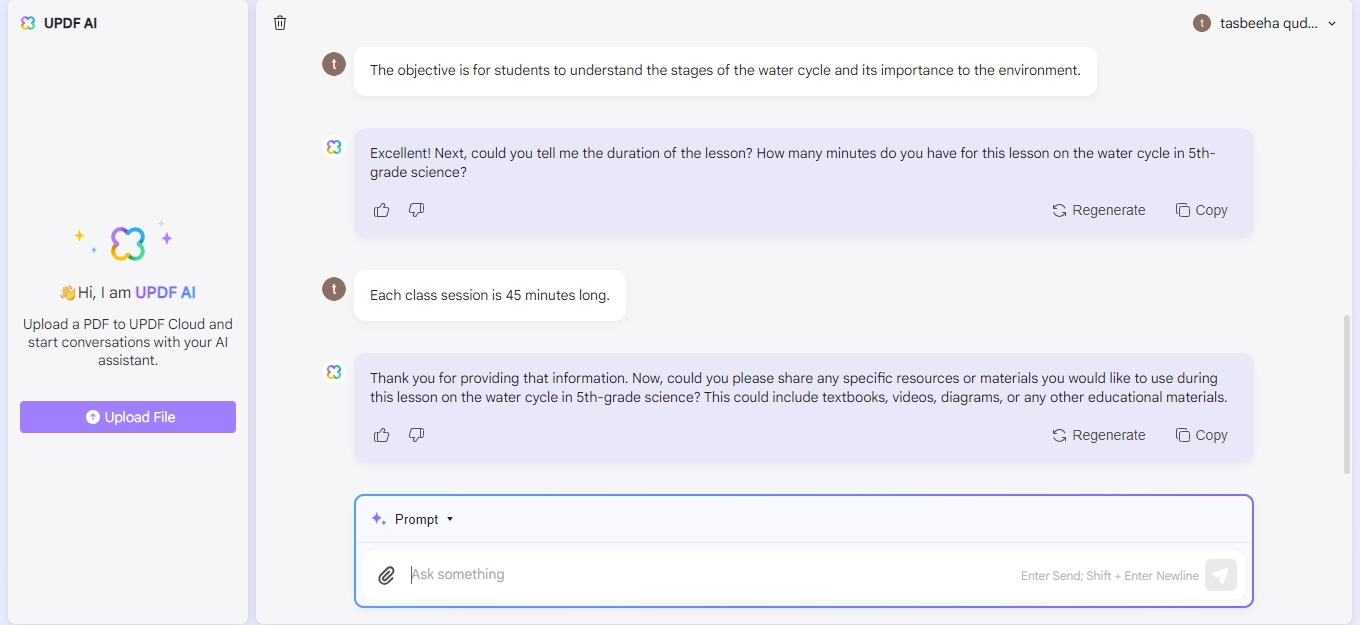Give thumbs down on the resources reply

click(x=416, y=435)
